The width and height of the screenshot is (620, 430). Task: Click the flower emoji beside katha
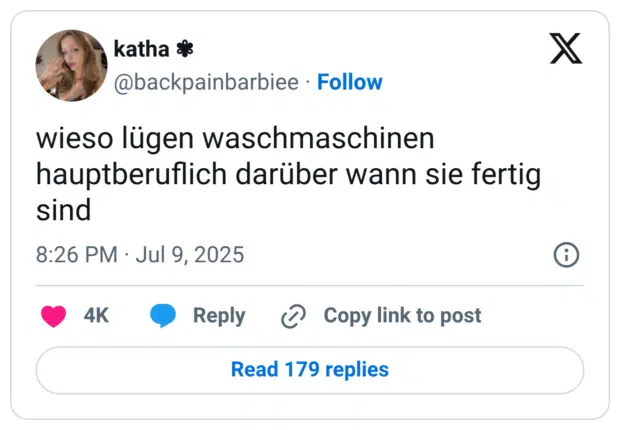[185, 48]
